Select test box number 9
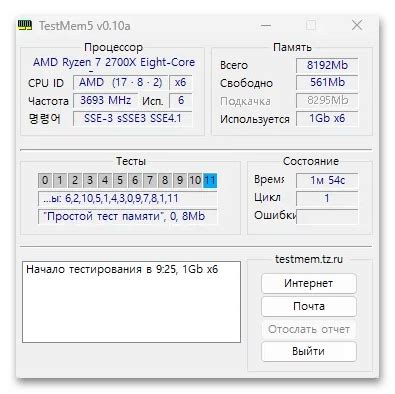Screen dimensions: 395x394 coord(180,180)
